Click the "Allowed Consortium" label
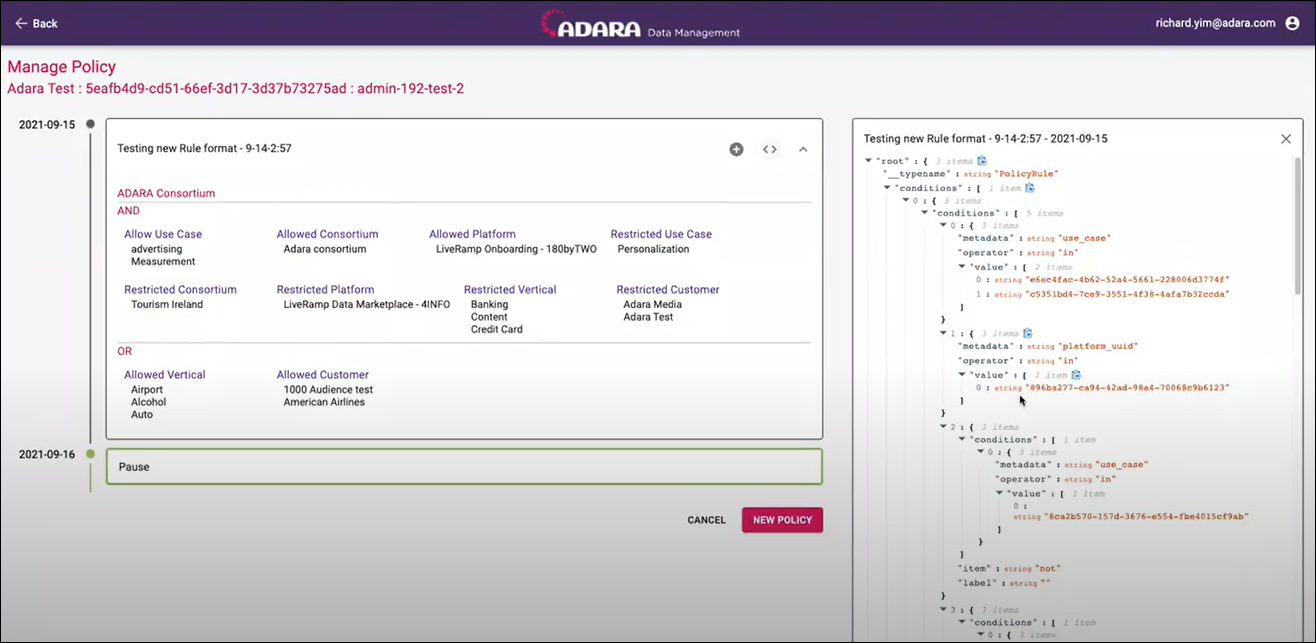The width and height of the screenshot is (1316, 643). tap(328, 234)
